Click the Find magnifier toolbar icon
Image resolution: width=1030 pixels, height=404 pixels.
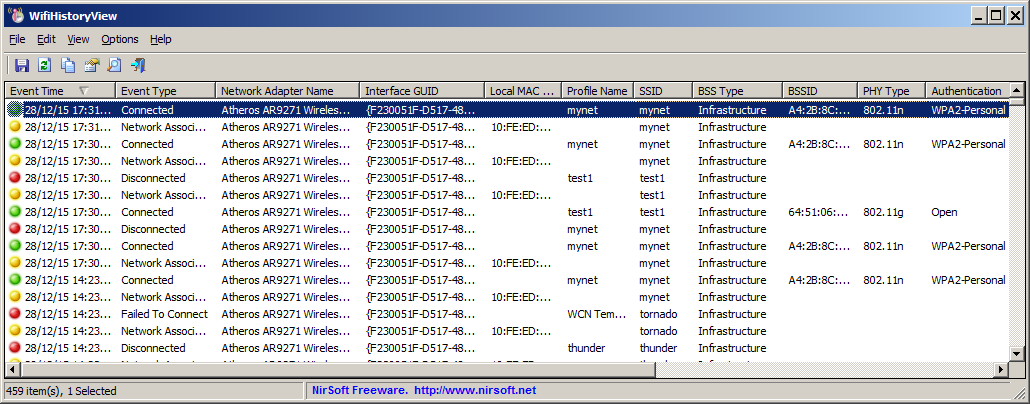[x=114, y=65]
